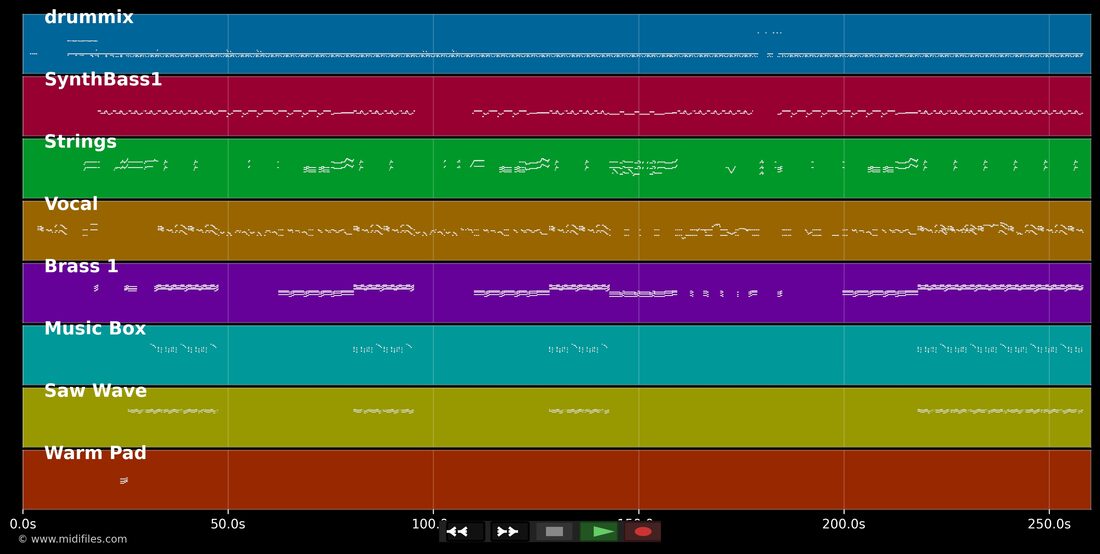
Task: Click the 0.0s time axis label
Action: click(x=23, y=525)
